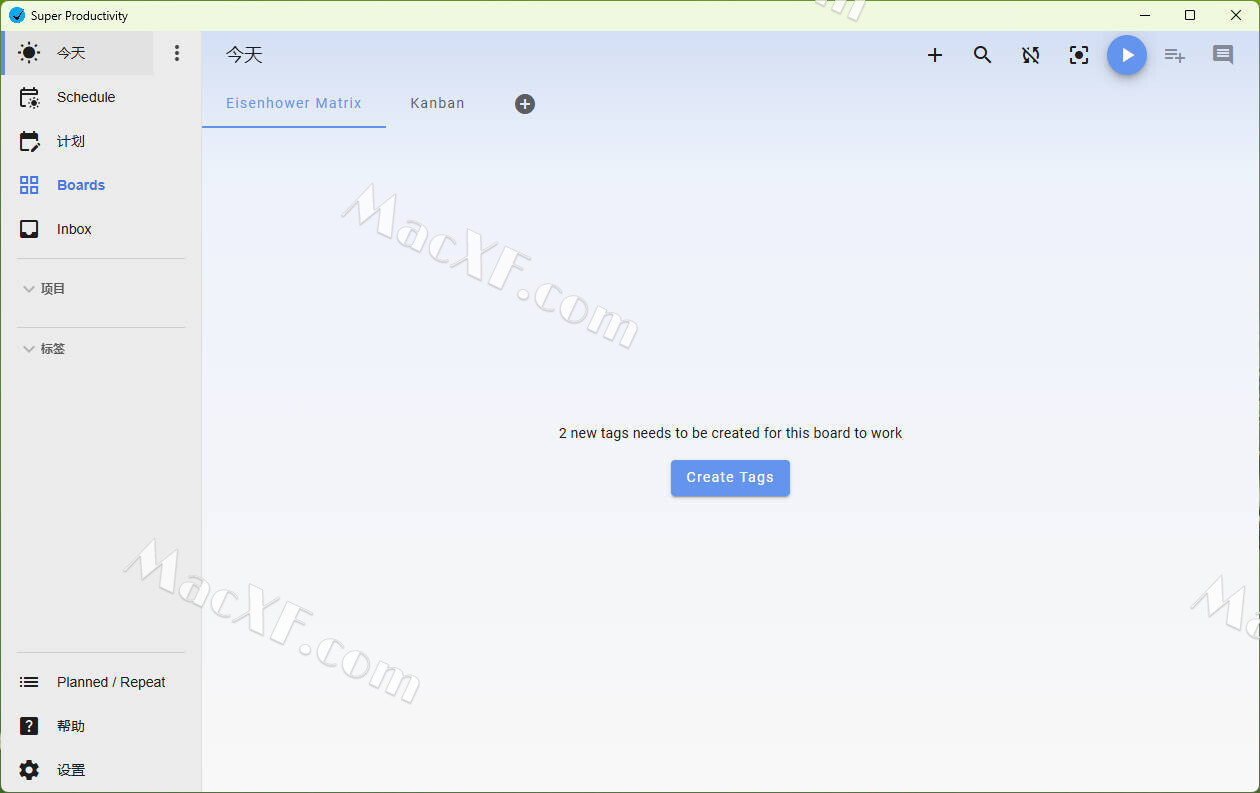
Task: Click the Planned / Repeat list icon
Action: [x=29, y=682]
